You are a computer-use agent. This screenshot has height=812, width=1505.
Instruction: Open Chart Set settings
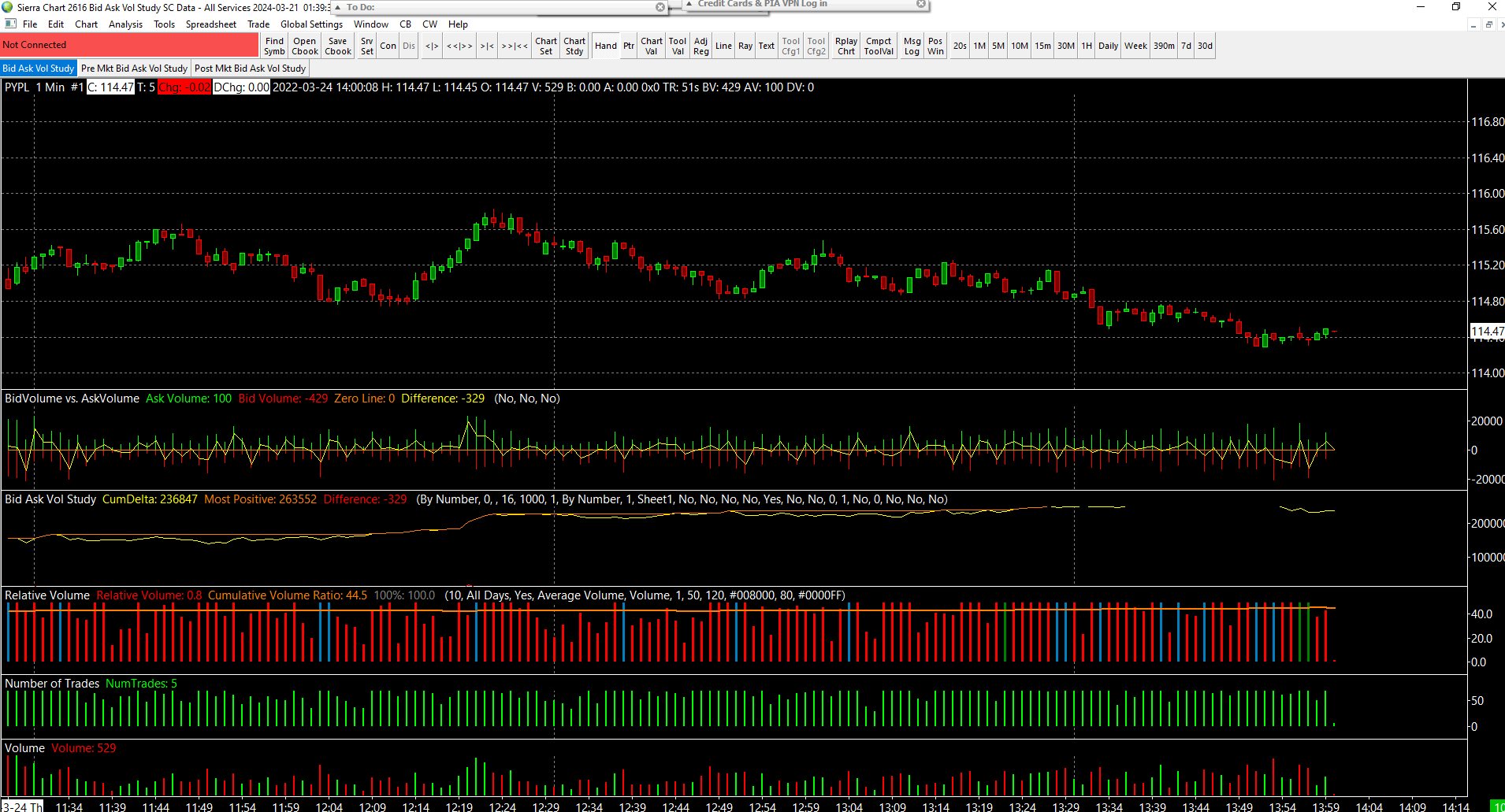click(546, 46)
